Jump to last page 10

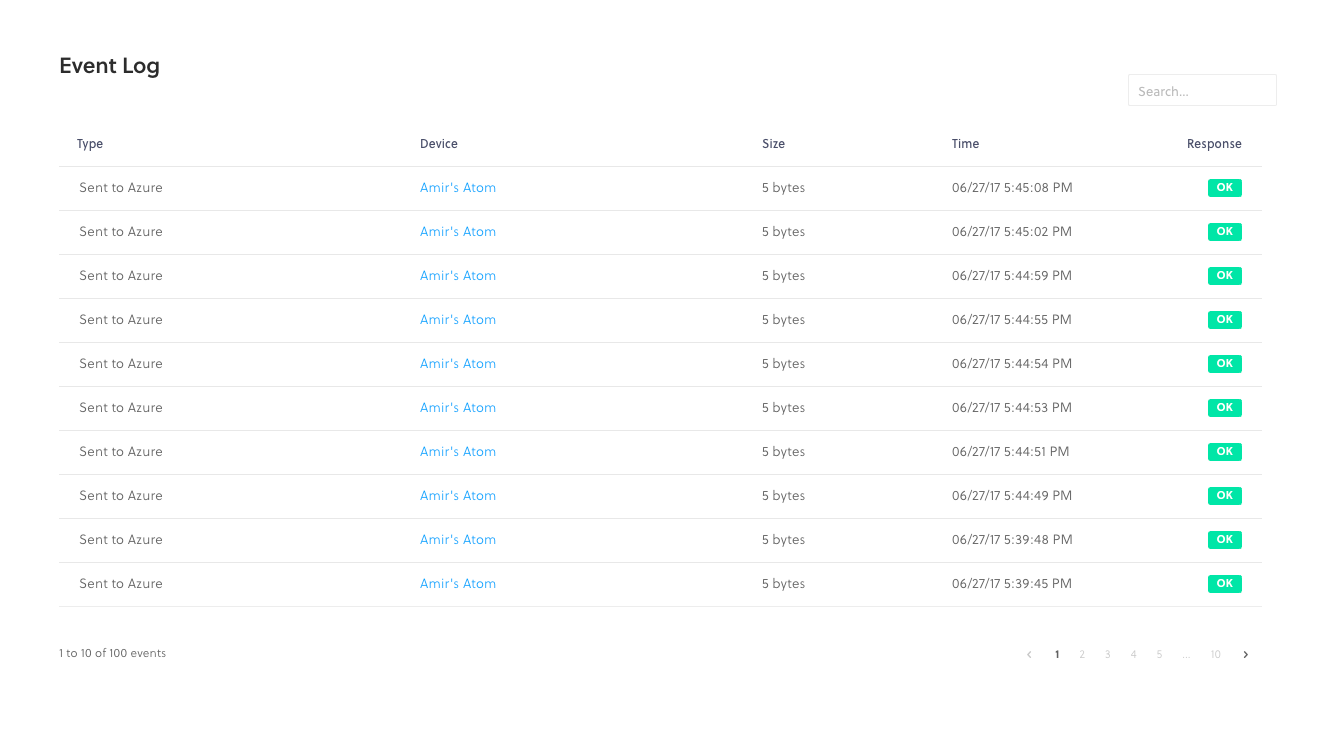click(1215, 655)
